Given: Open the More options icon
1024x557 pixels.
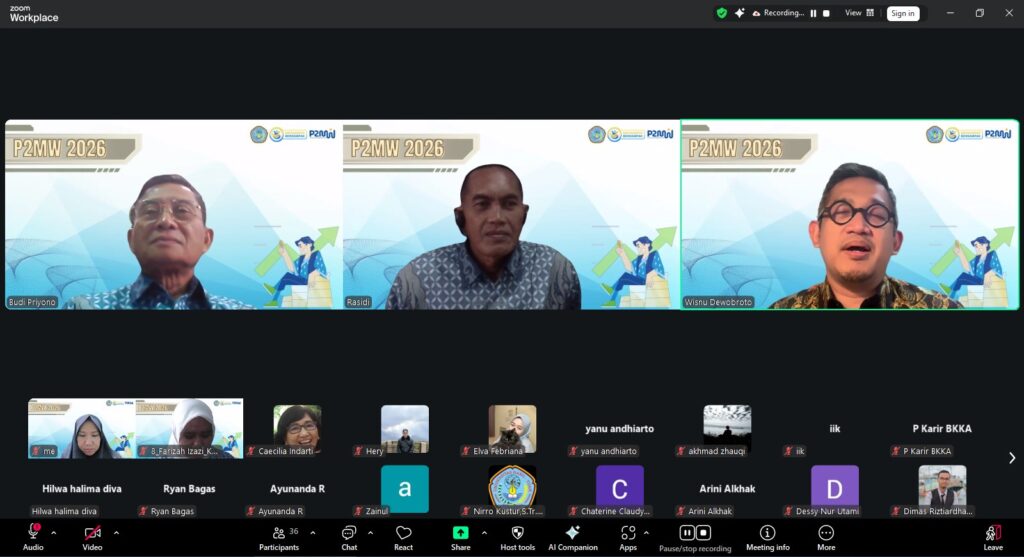Looking at the screenshot, I should [825, 533].
